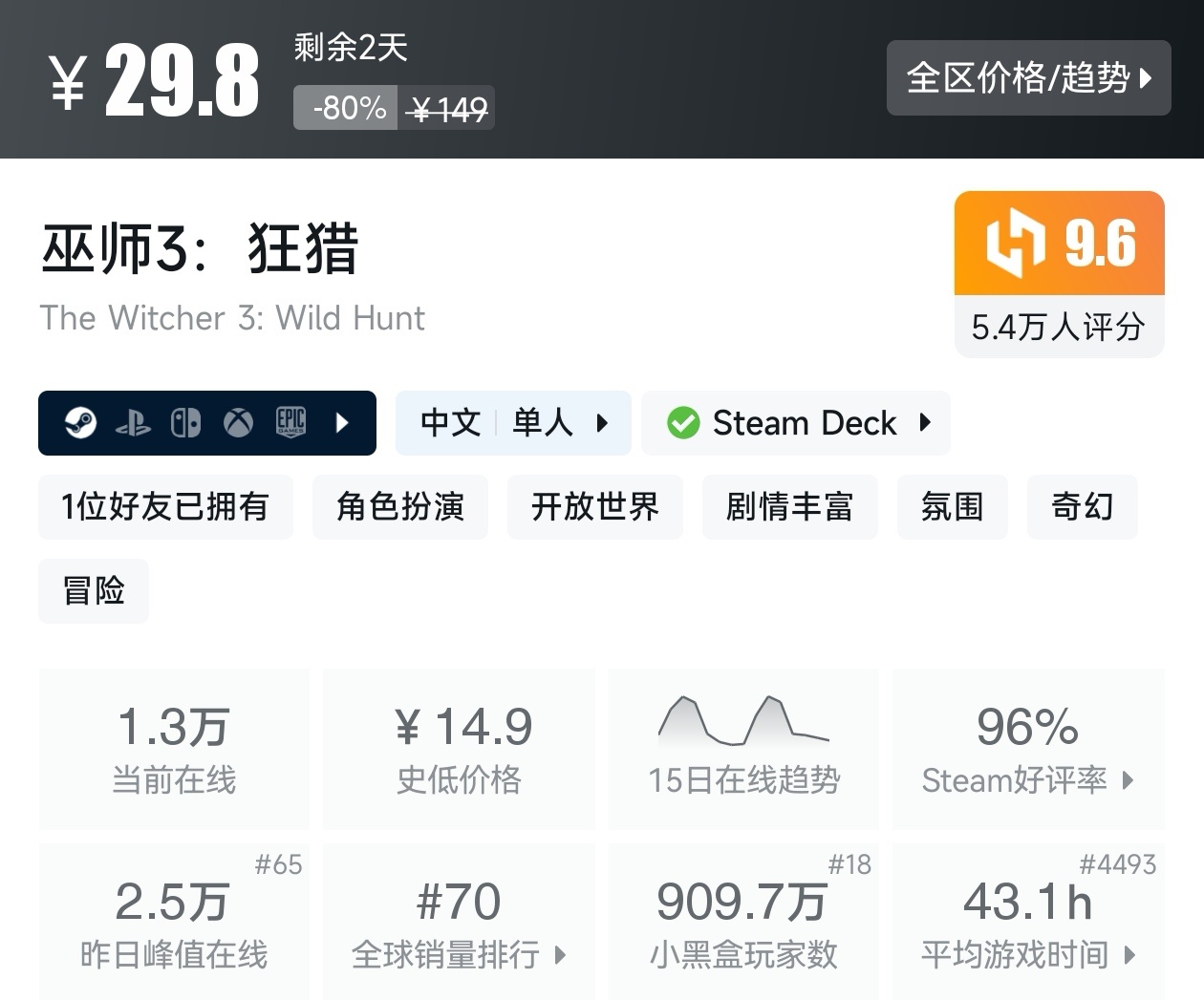Image resolution: width=1204 pixels, height=1000 pixels.
Task: Click the PlayStation platform icon
Action: pyautogui.click(x=133, y=423)
